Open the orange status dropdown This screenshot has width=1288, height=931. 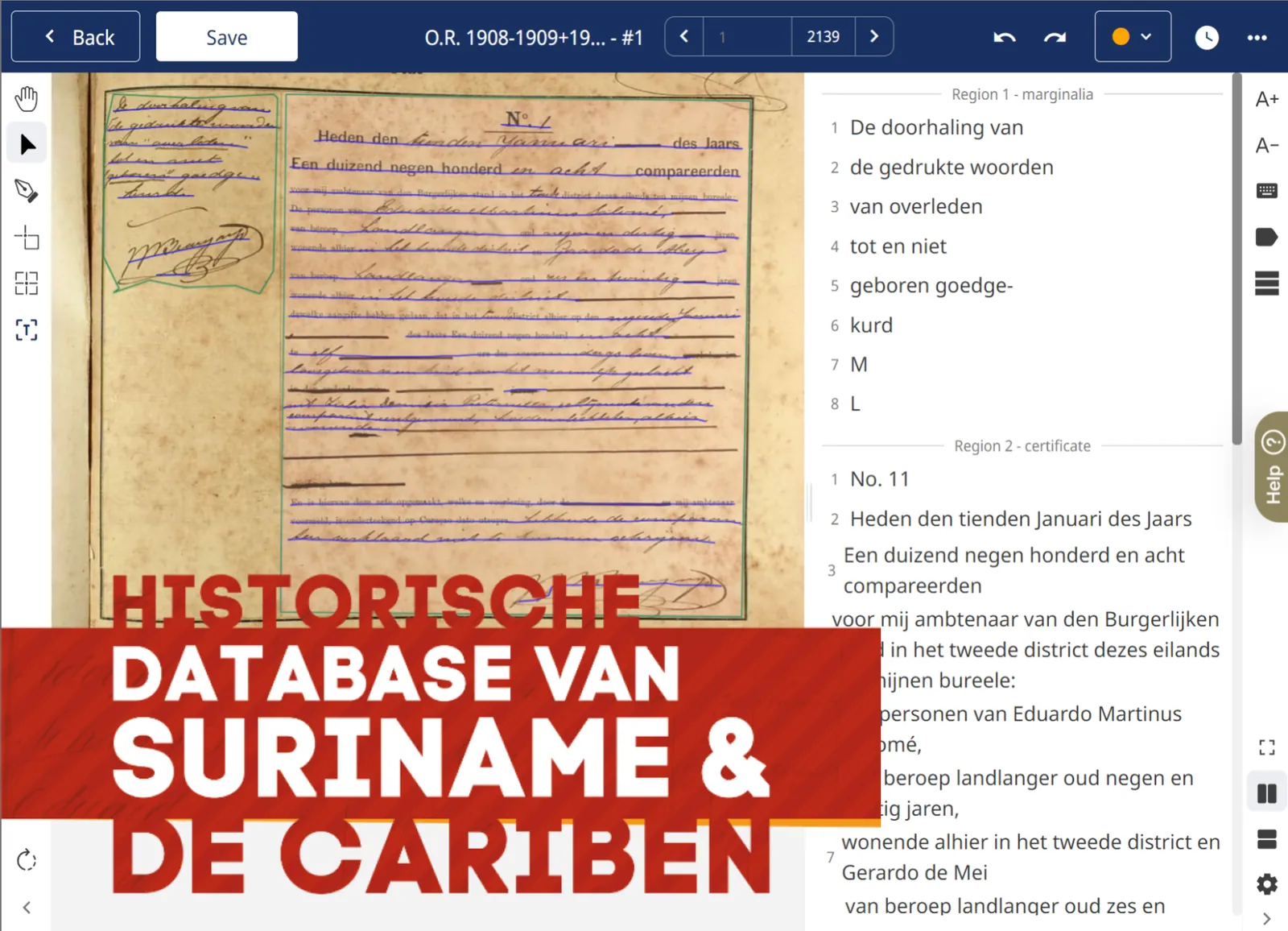(x=1133, y=36)
